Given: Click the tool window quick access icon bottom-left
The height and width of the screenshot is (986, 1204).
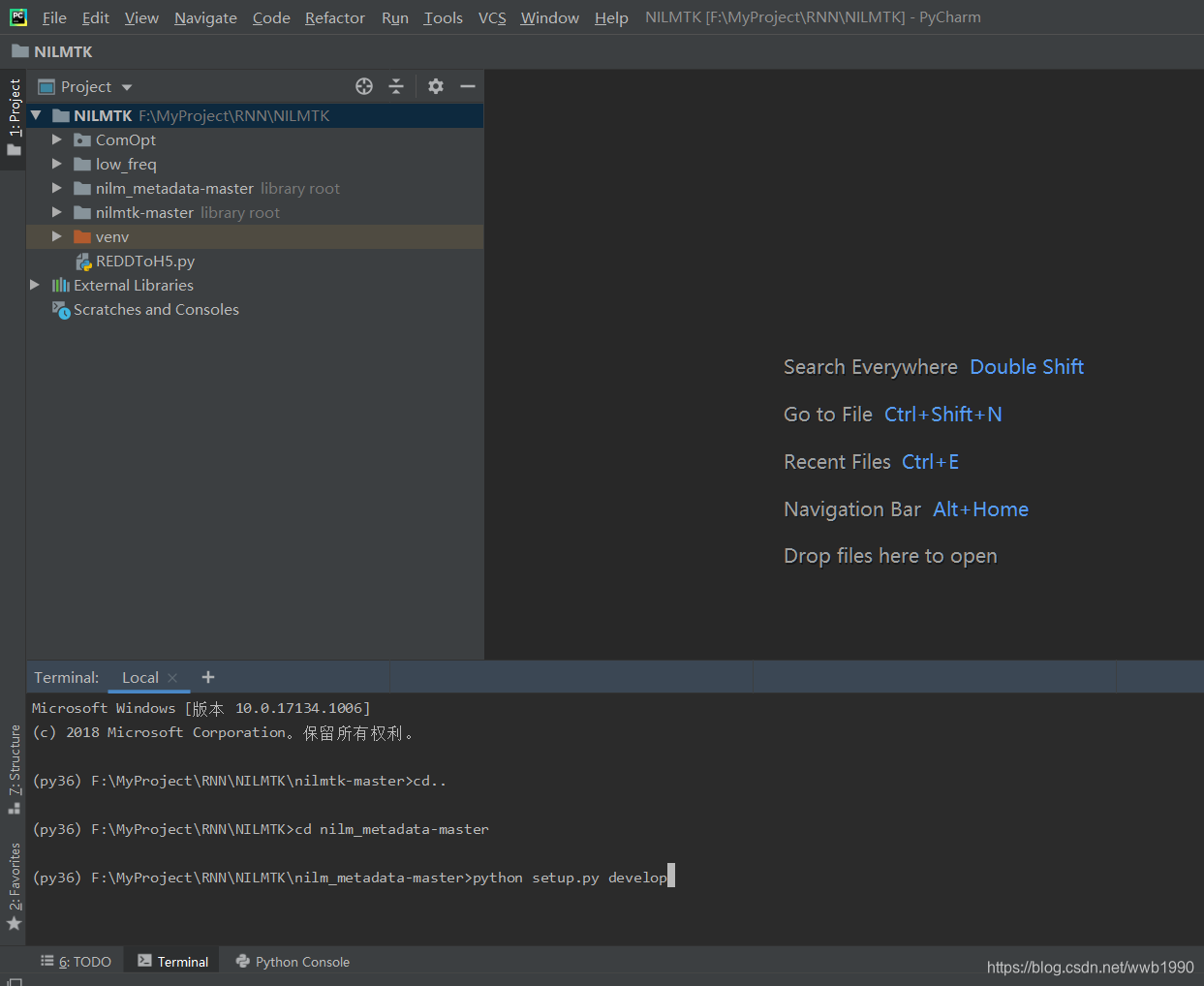Looking at the screenshot, I should (x=15, y=981).
